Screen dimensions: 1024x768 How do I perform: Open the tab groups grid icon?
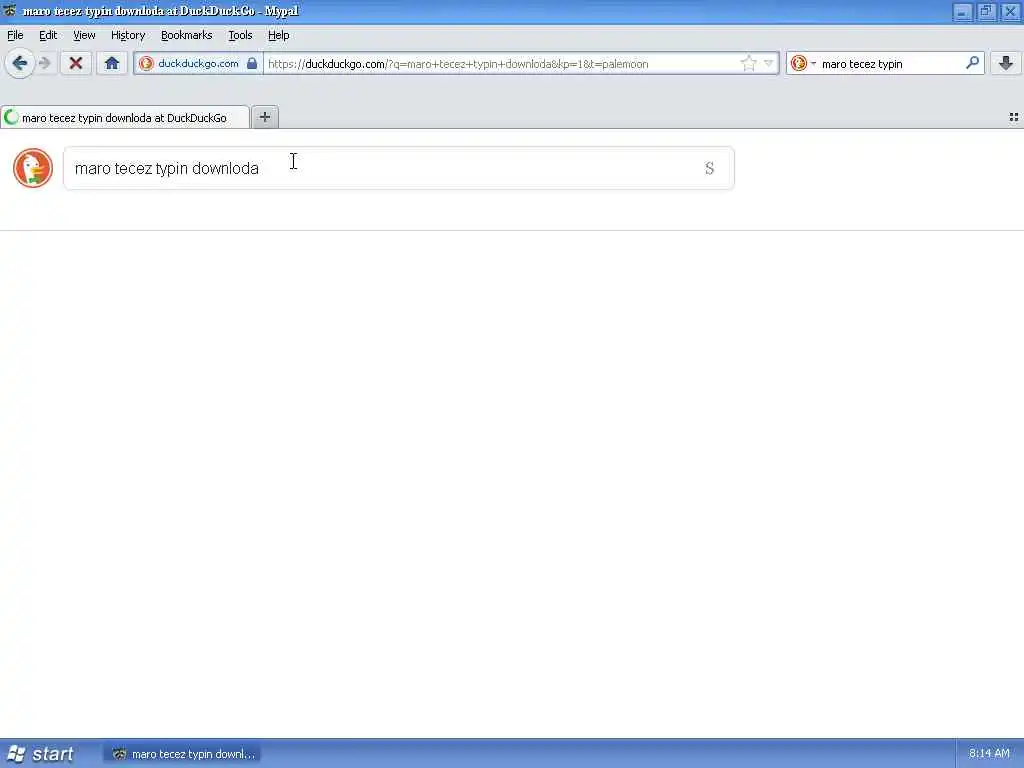tap(1014, 118)
